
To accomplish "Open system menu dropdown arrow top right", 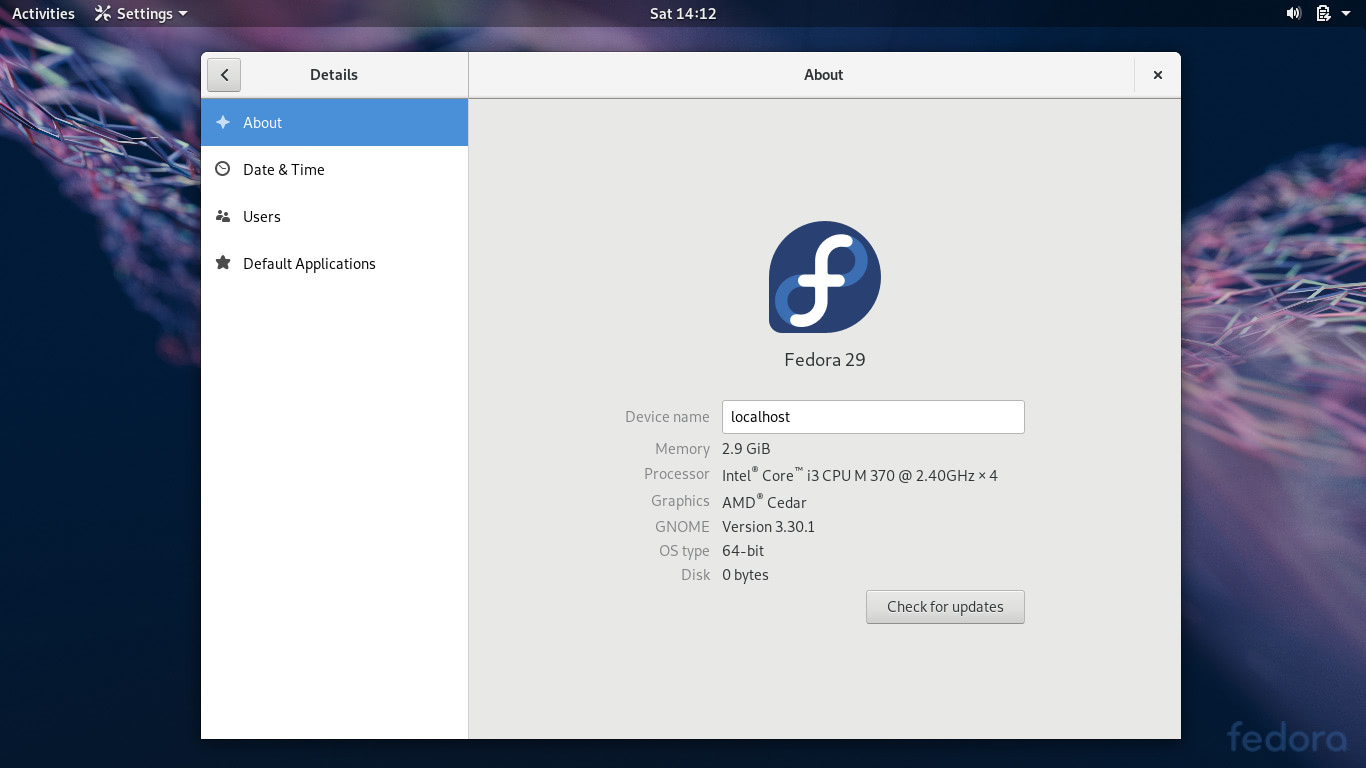I will point(1348,14).
